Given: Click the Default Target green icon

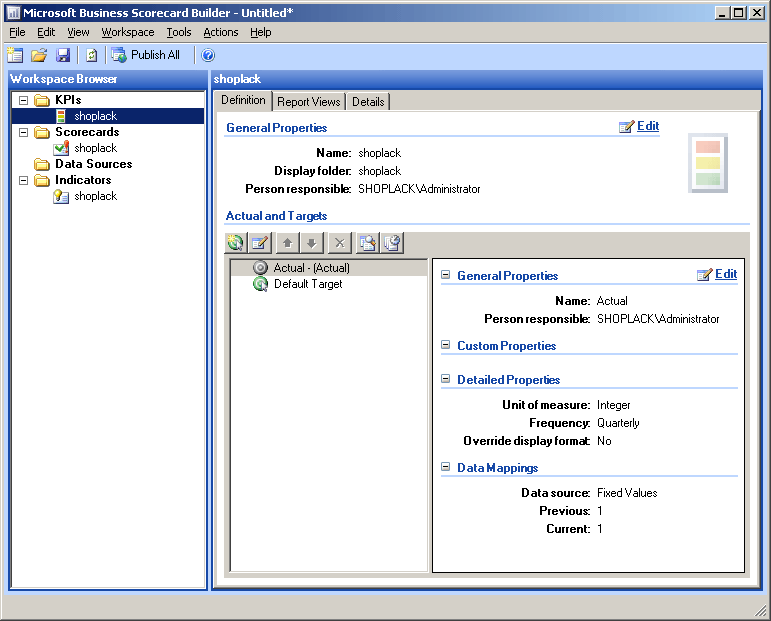Looking at the screenshot, I should (x=260, y=284).
